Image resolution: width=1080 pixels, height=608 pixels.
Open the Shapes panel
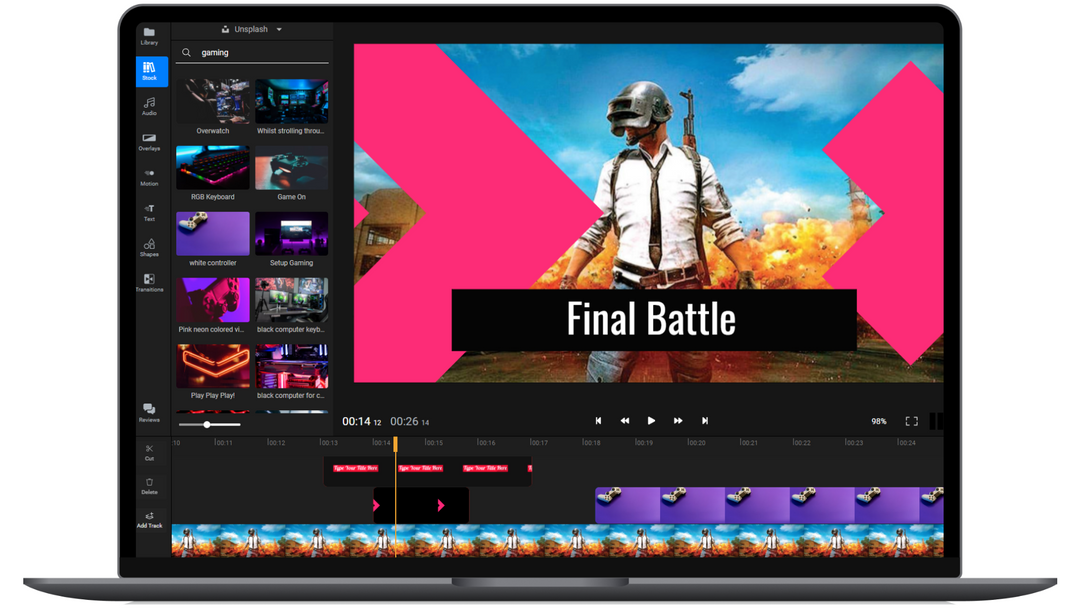tap(149, 248)
